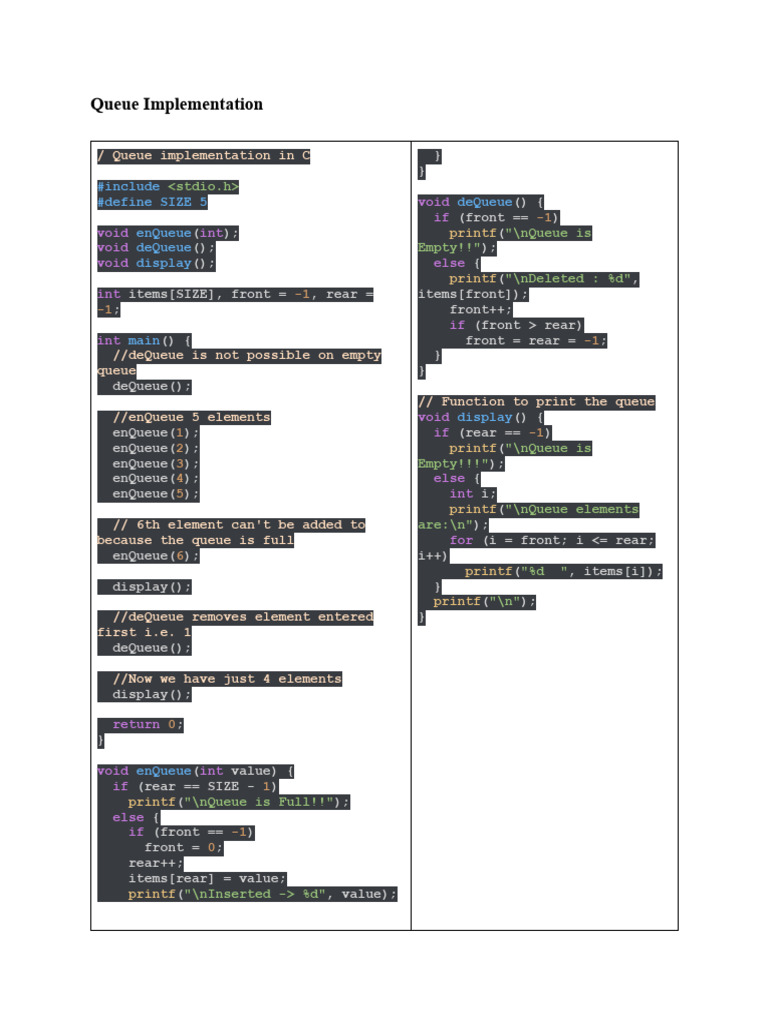This screenshot has width=768, height=1024.
Task: Click the 'void enQueue(int);' prototype line
Action: pyautogui.click(x=168, y=233)
